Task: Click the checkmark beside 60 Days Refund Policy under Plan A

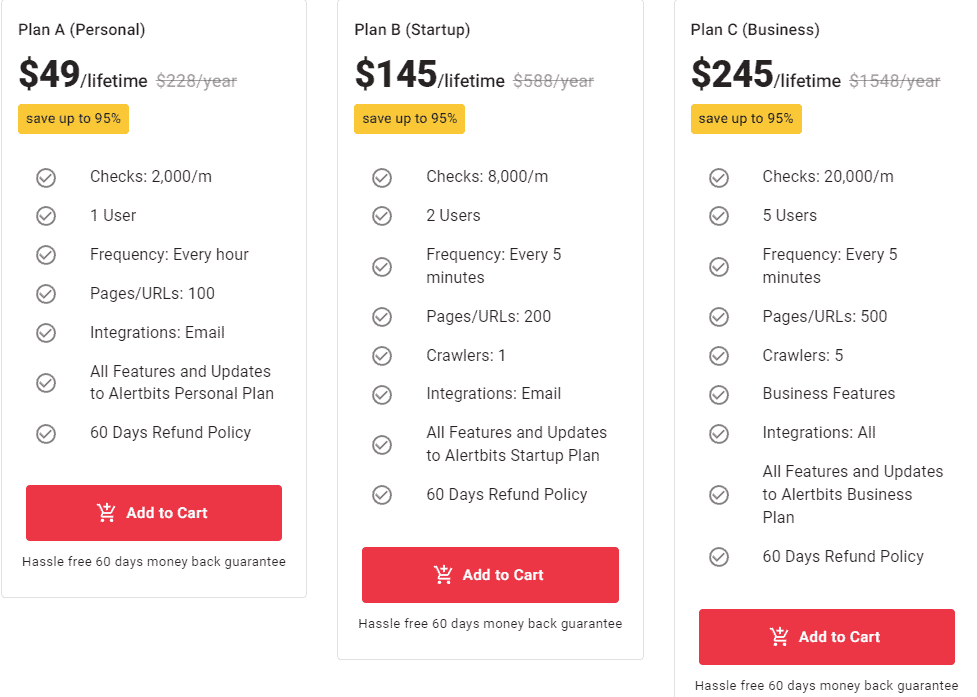Action: [46, 433]
